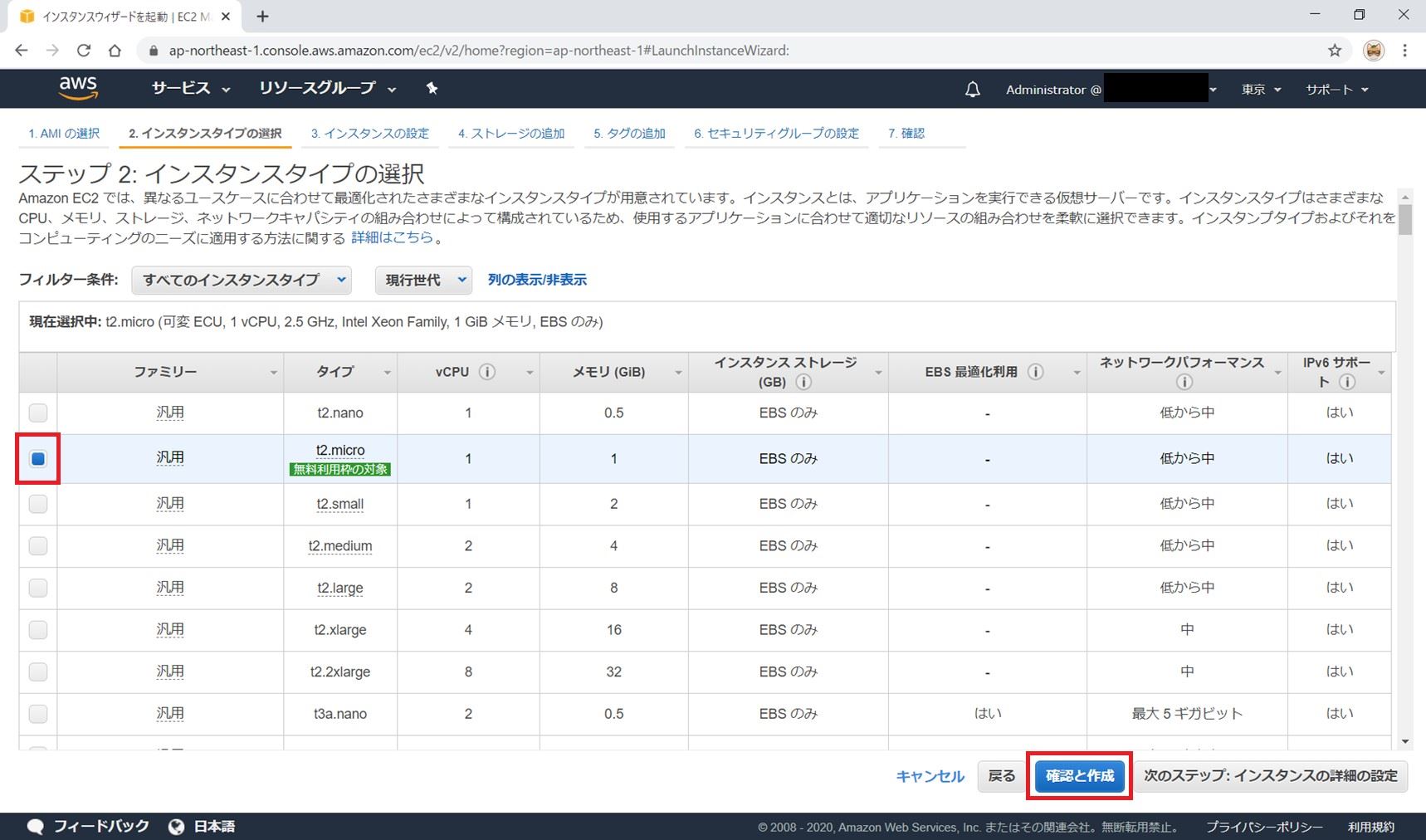Click the 確認と作成 button
The height and width of the screenshot is (840, 1426).
[1080, 776]
